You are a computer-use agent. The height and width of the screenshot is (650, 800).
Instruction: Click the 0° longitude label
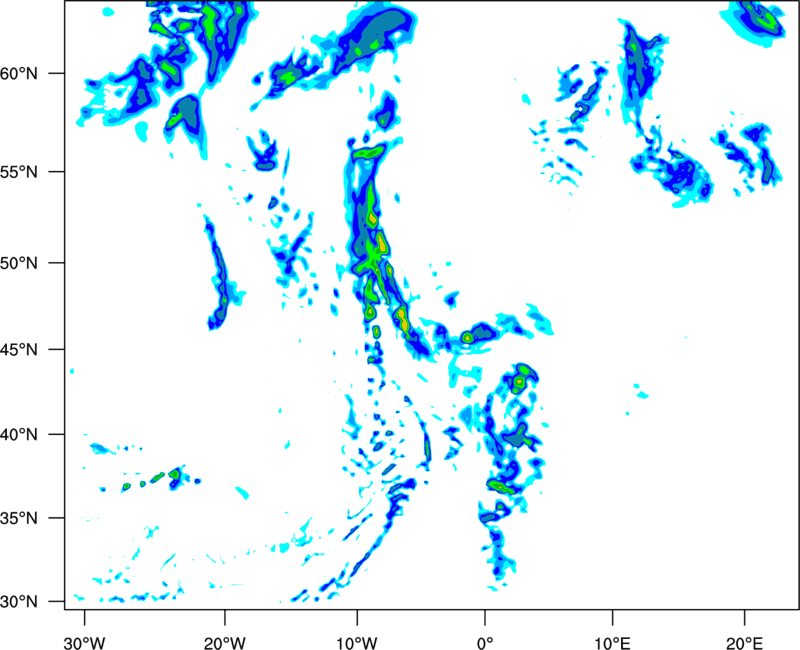[x=485, y=643]
